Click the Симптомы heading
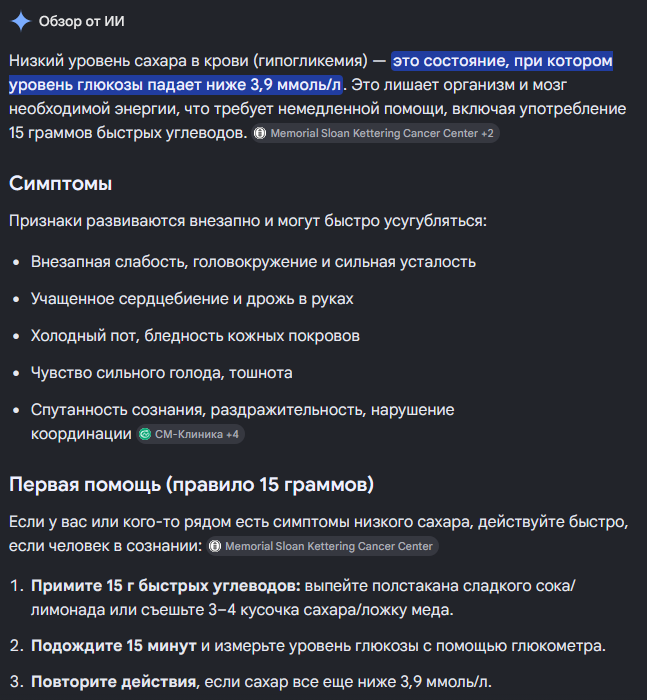 (x=60, y=183)
